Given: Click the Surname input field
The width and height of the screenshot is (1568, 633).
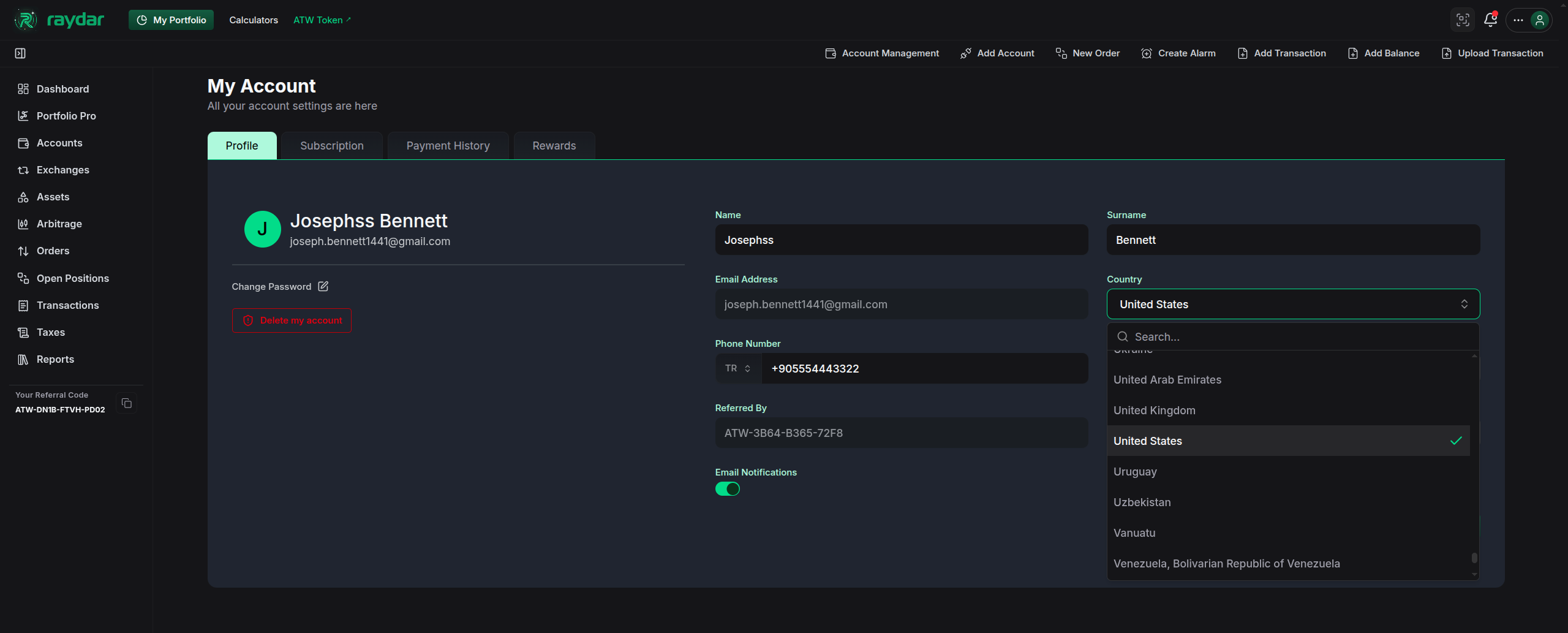Looking at the screenshot, I should point(1293,240).
